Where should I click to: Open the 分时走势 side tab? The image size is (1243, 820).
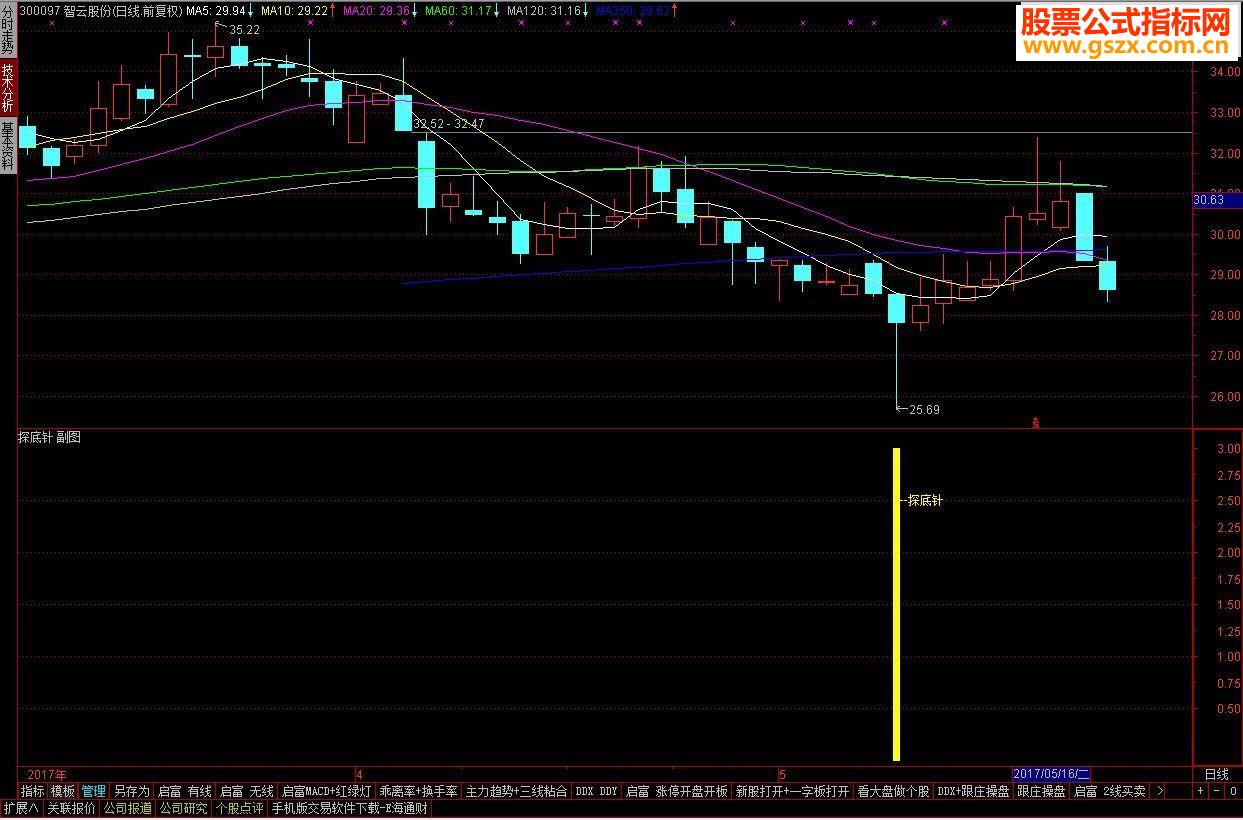coord(8,29)
